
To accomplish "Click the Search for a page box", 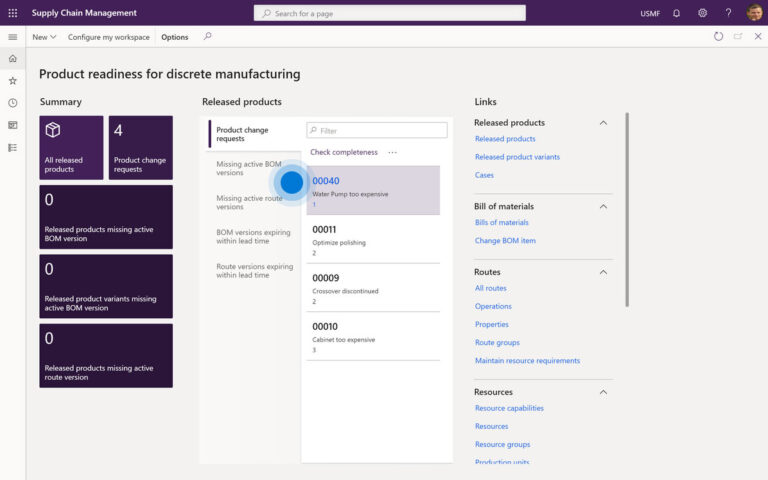I will (x=390, y=13).
